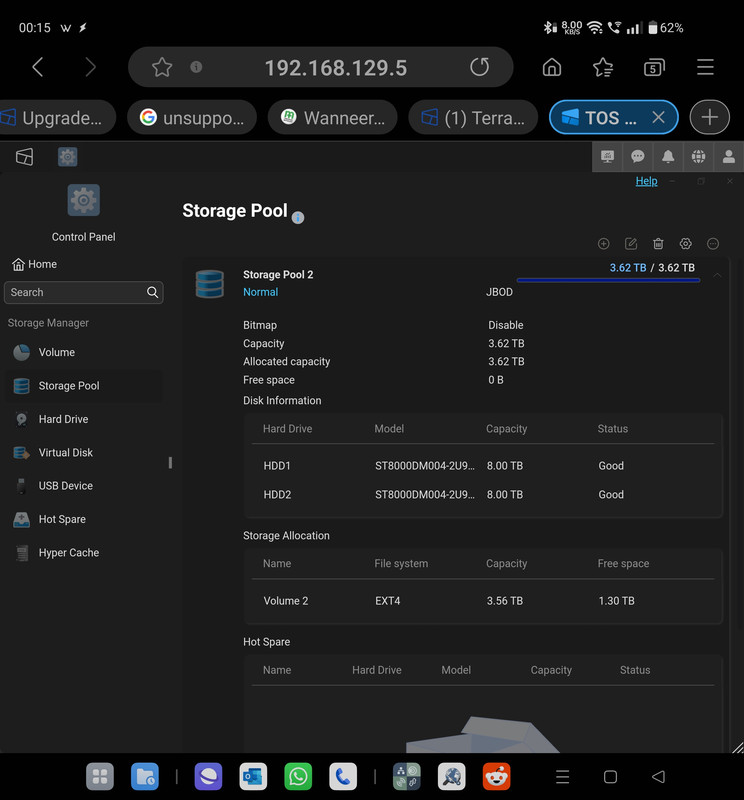Click the Model column header in Disk Information
The width and height of the screenshot is (744, 800).
(x=389, y=429)
